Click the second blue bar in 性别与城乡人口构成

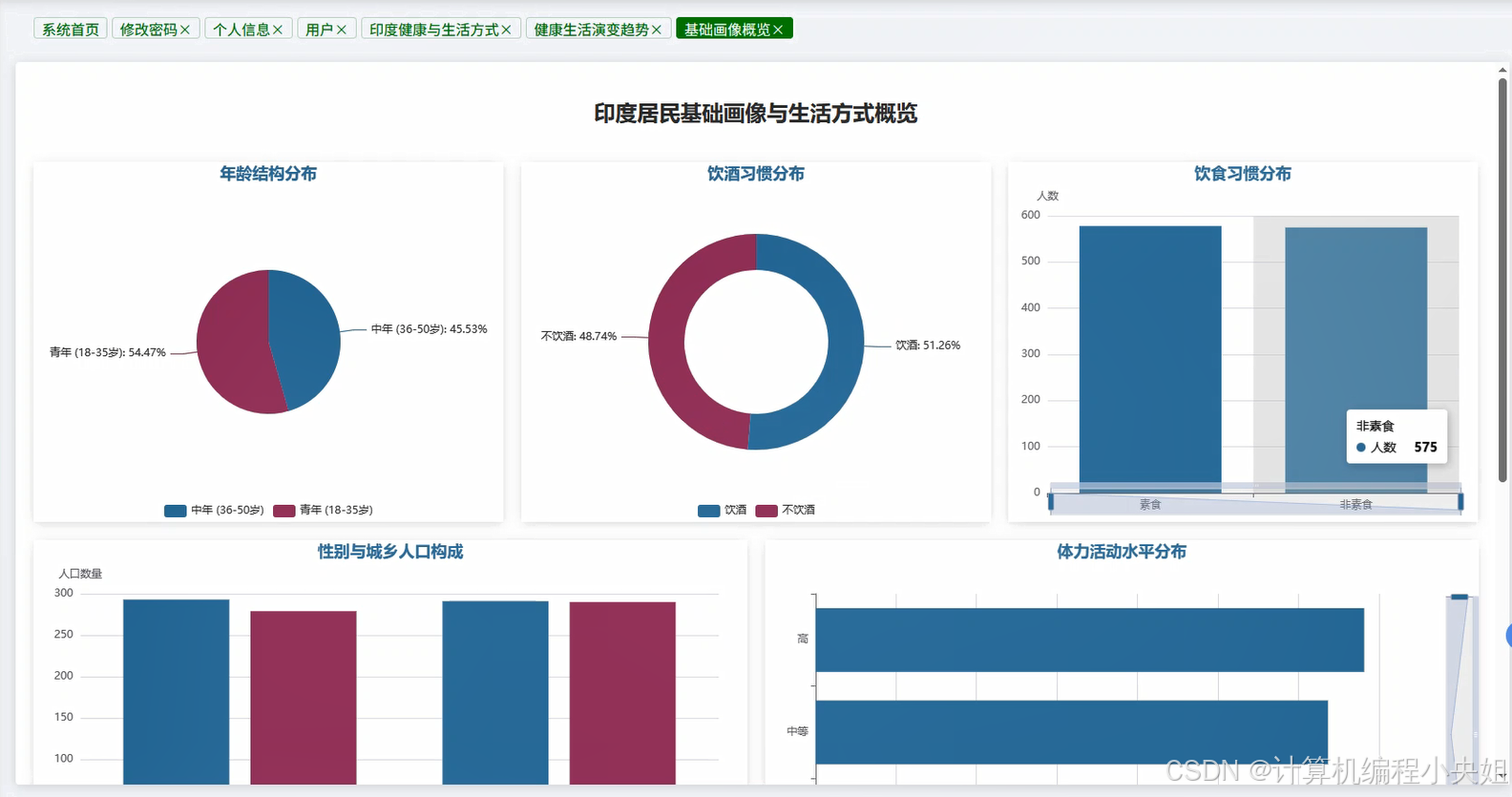[x=495, y=693]
